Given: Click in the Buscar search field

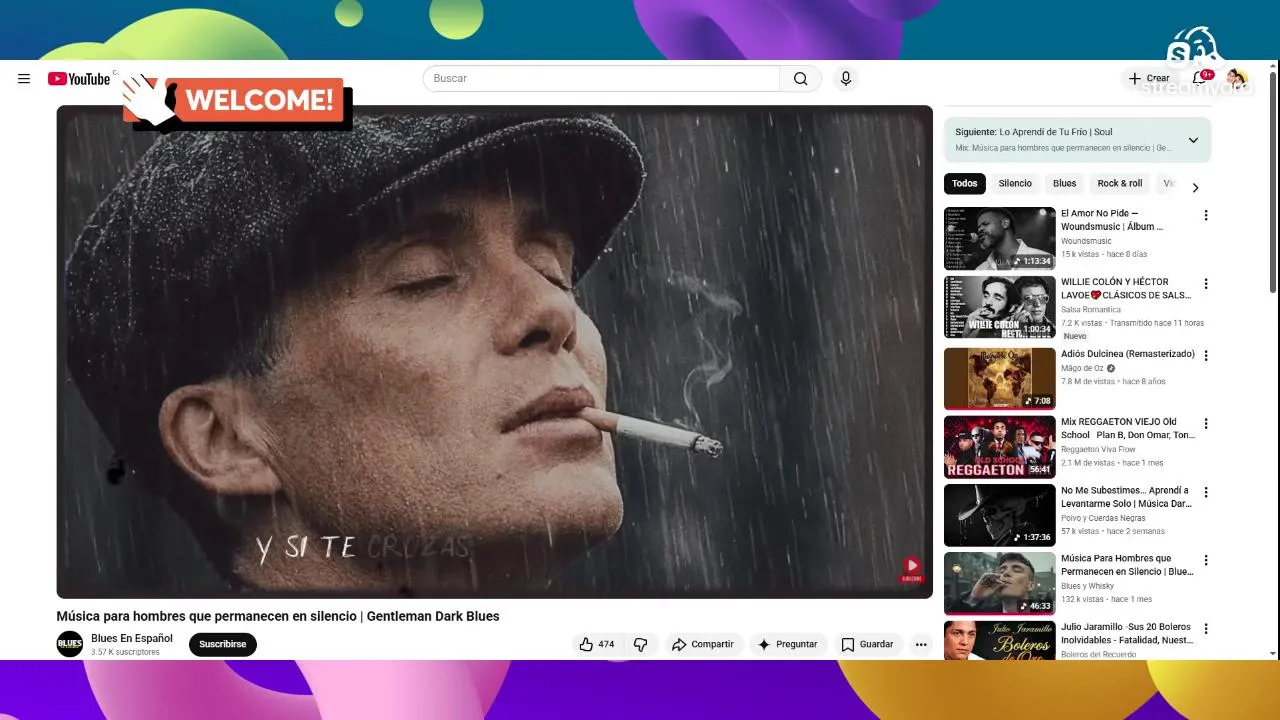Looking at the screenshot, I should [601, 79].
